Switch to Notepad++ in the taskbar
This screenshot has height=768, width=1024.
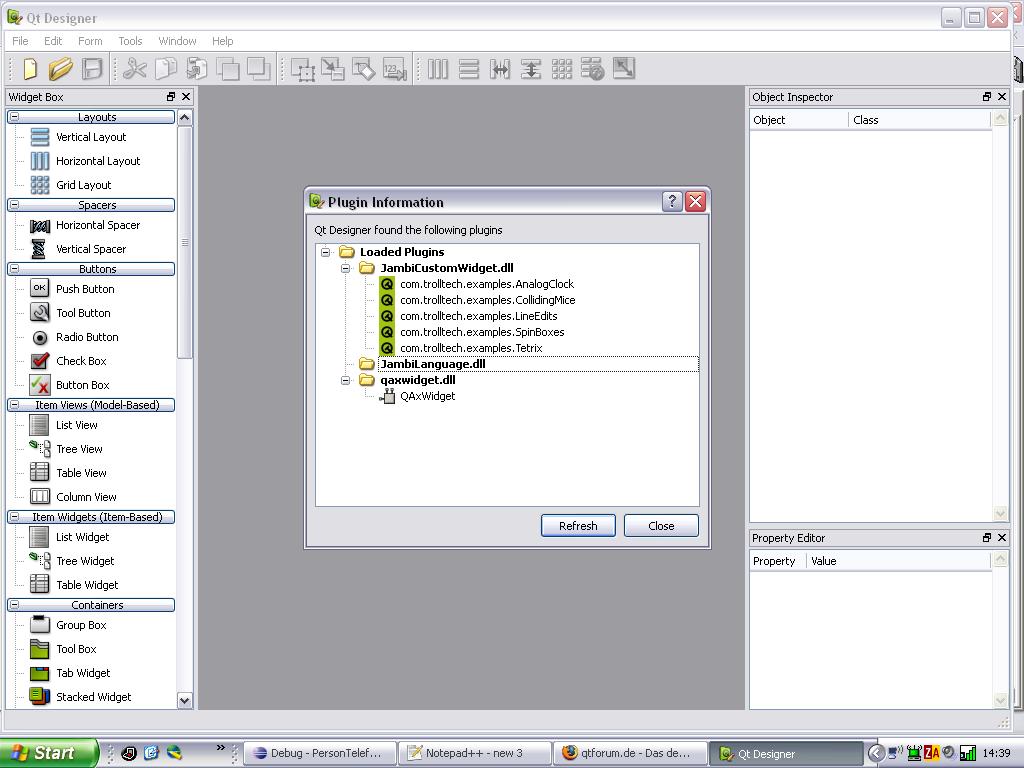(x=474, y=753)
